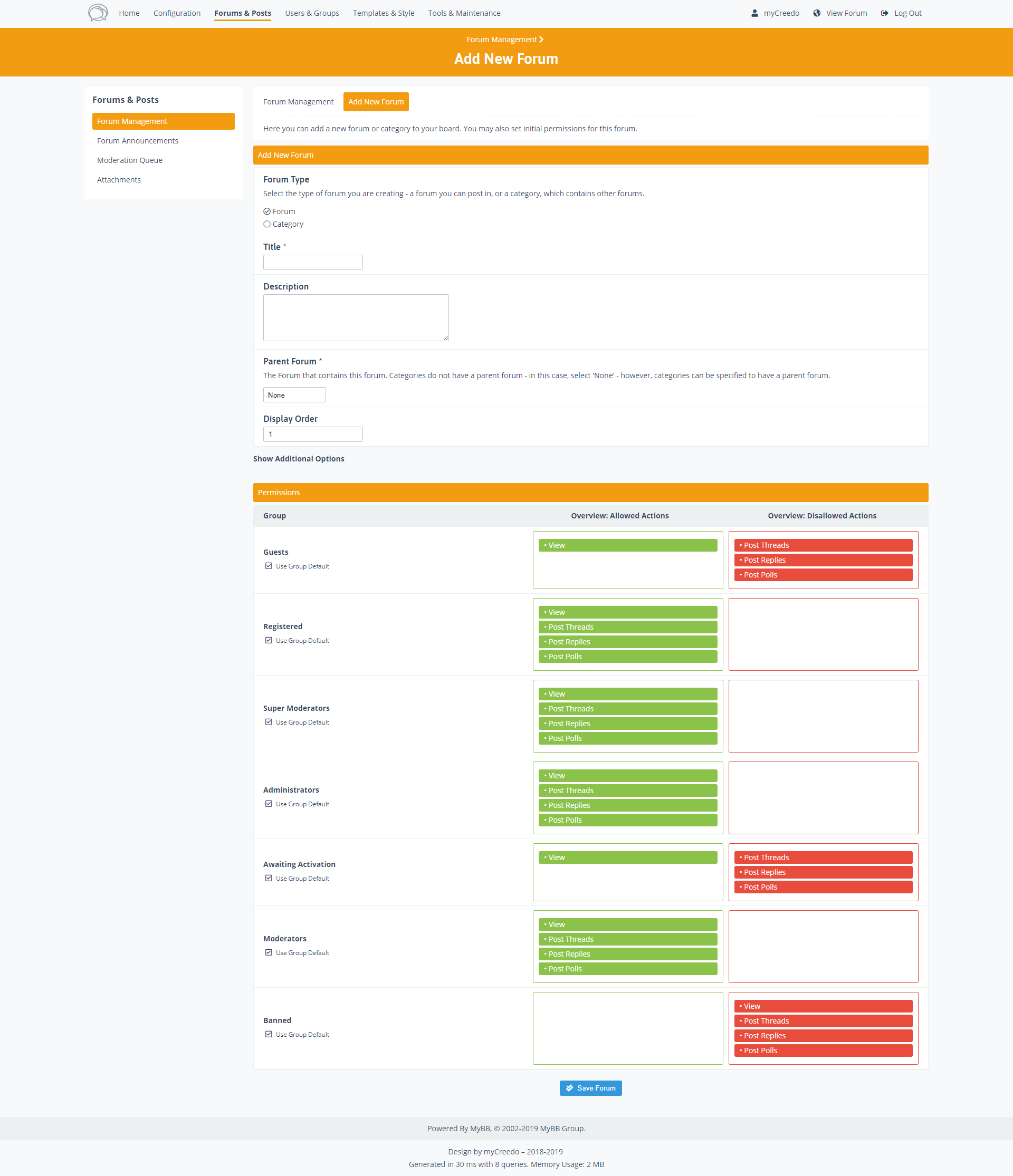Open the Parent Forum None dropdown

(294, 395)
